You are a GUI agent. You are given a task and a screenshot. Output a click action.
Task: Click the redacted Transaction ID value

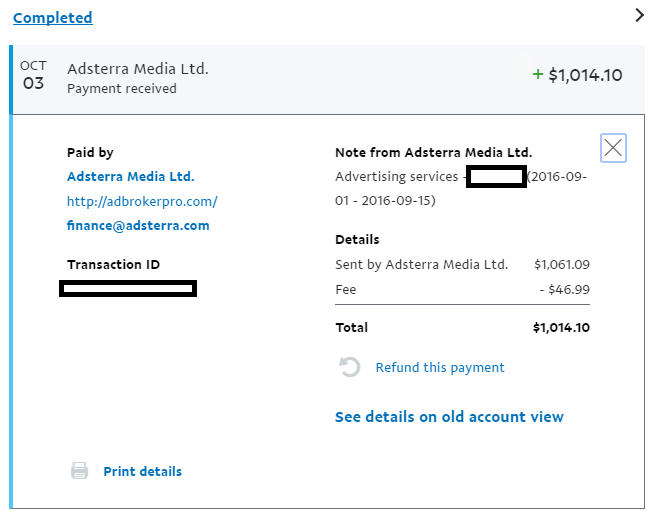tap(128, 289)
